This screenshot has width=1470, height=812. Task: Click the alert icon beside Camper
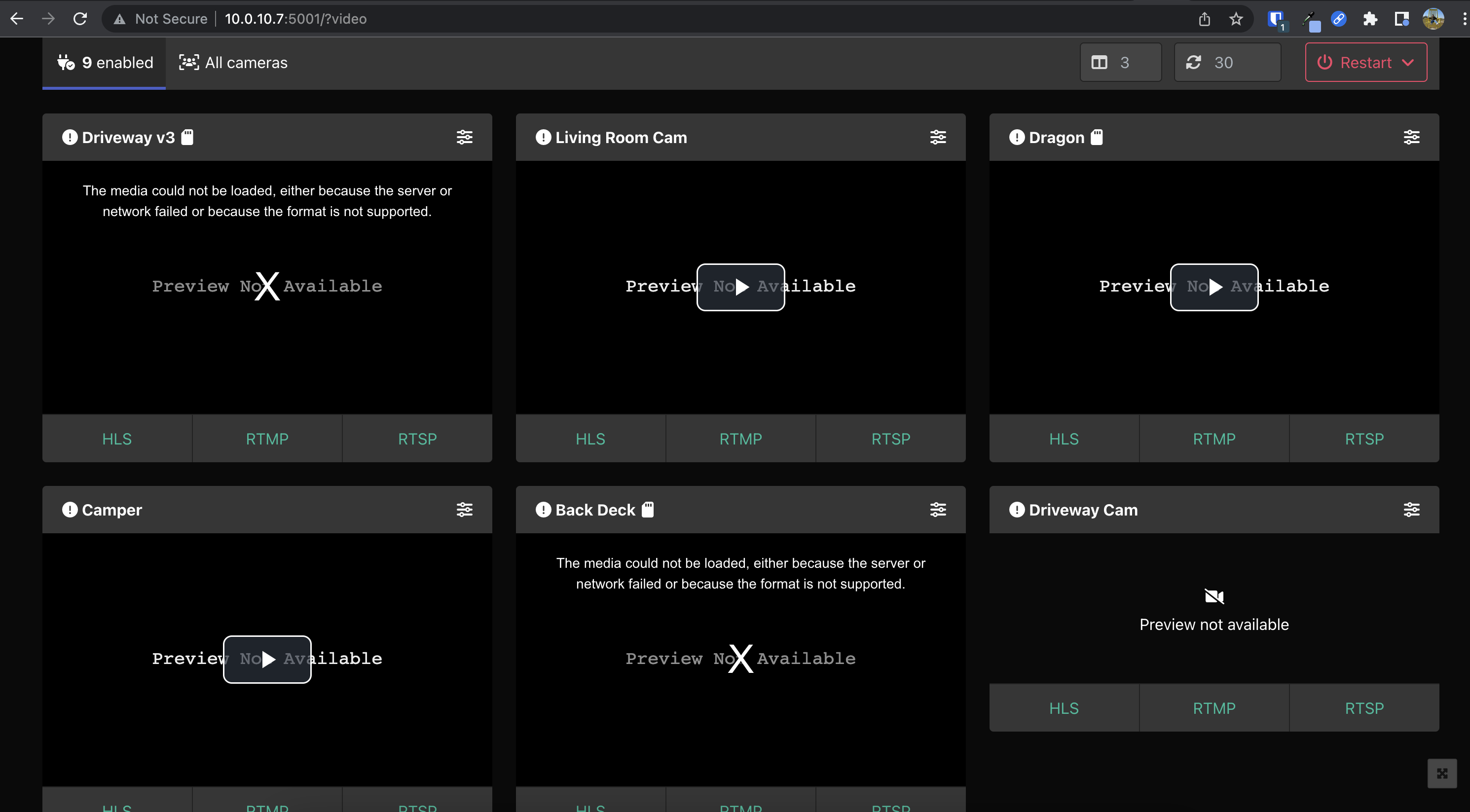[x=70, y=510]
